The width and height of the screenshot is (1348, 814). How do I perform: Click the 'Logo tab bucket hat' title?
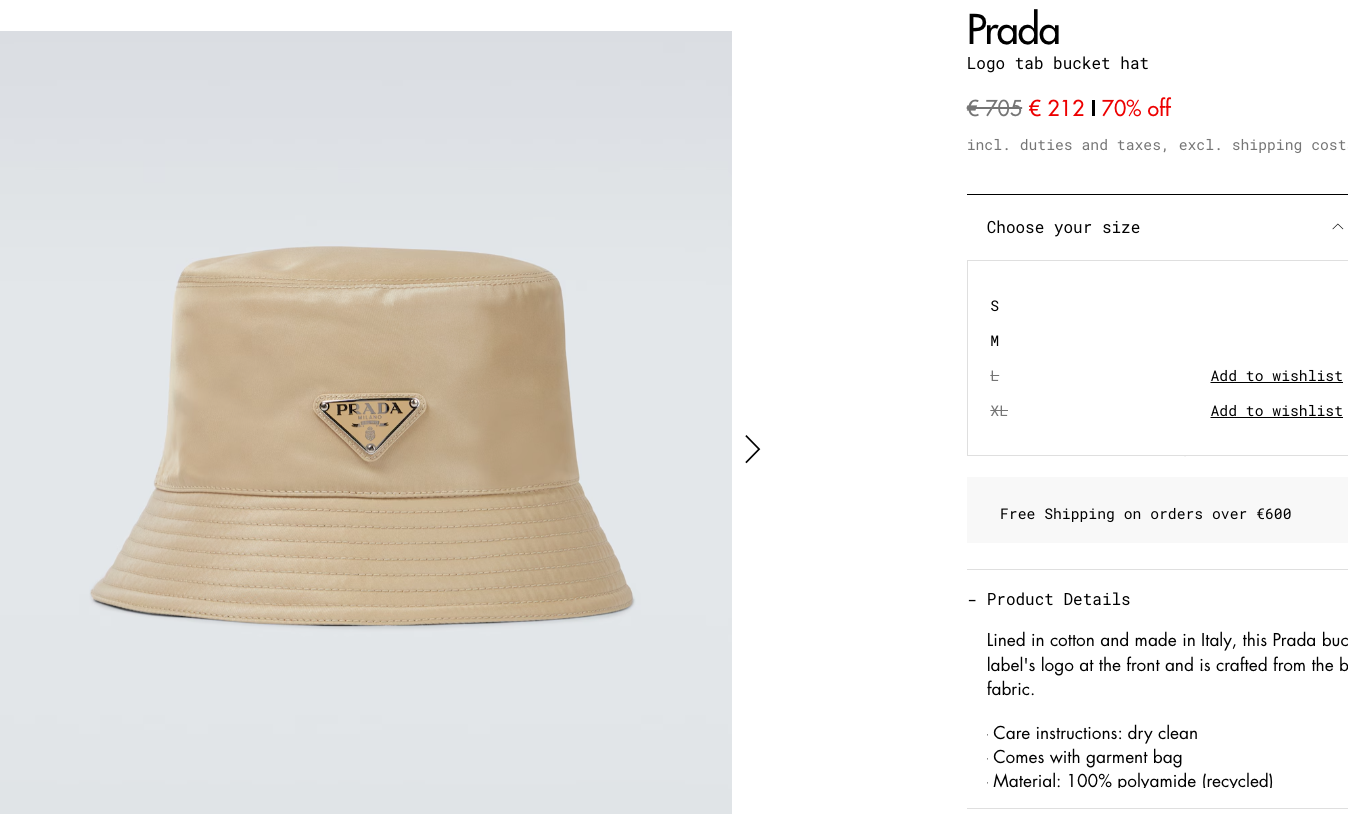(x=1057, y=64)
